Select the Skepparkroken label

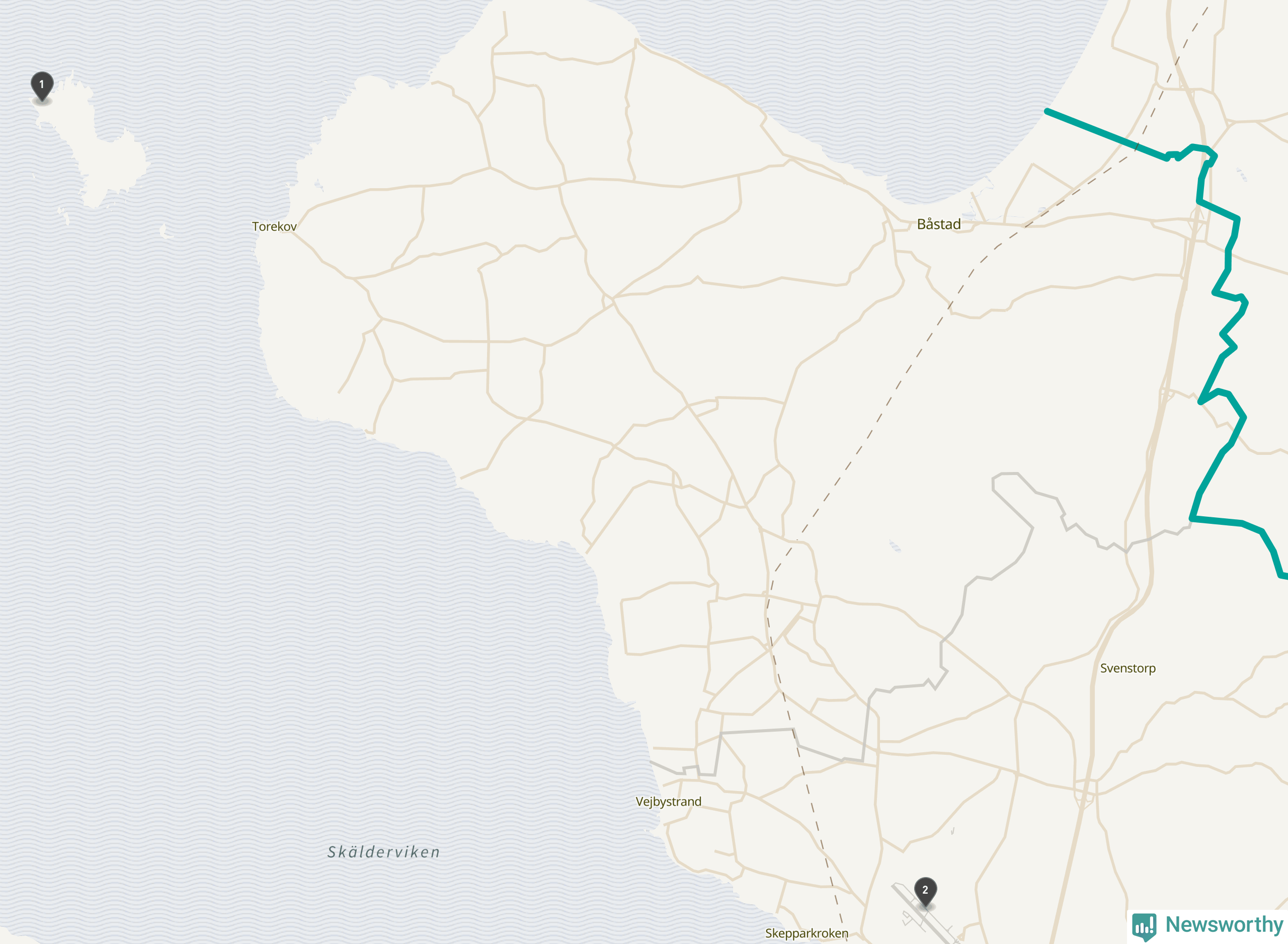[x=807, y=933]
